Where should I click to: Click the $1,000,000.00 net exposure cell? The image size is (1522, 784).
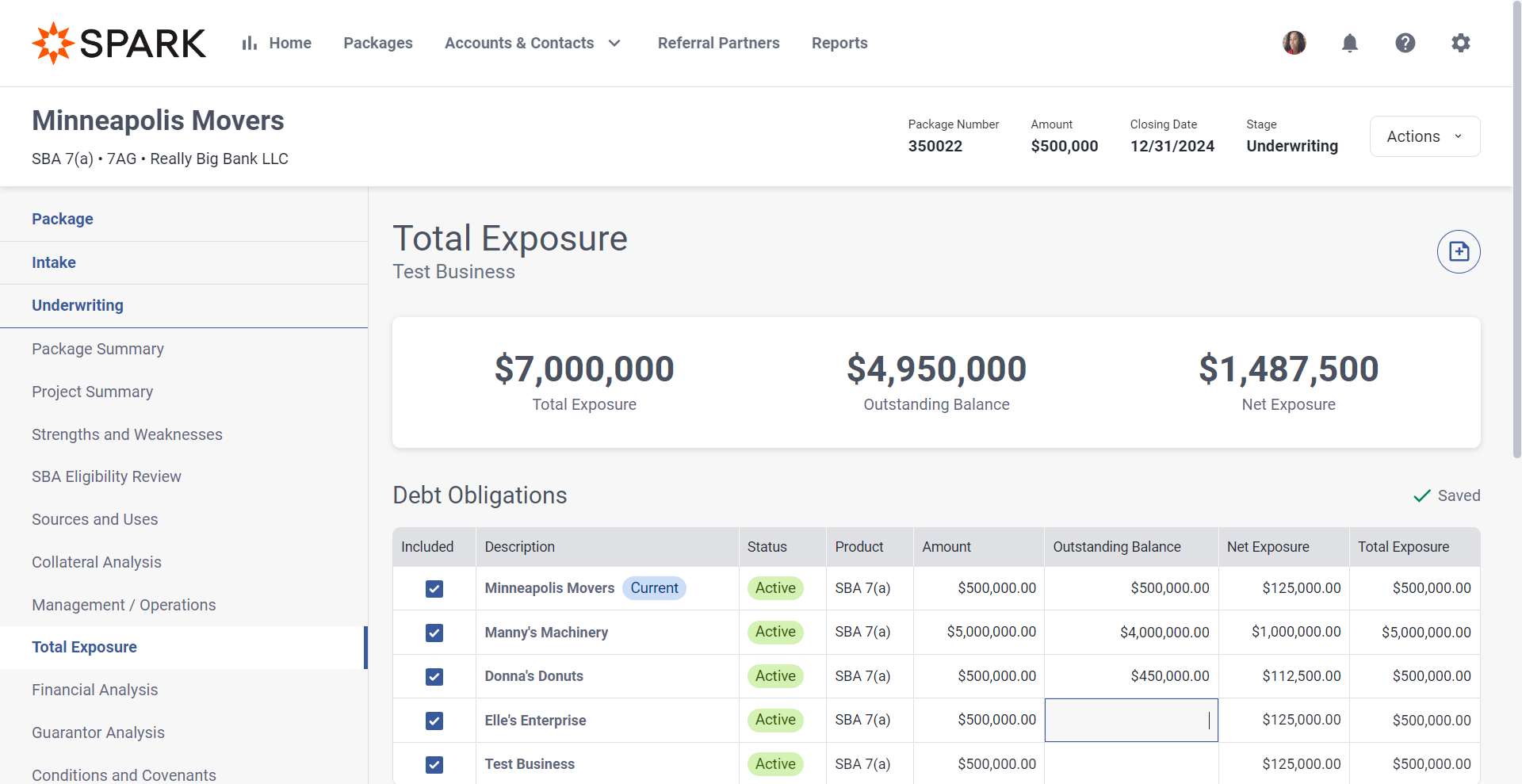(x=1283, y=632)
